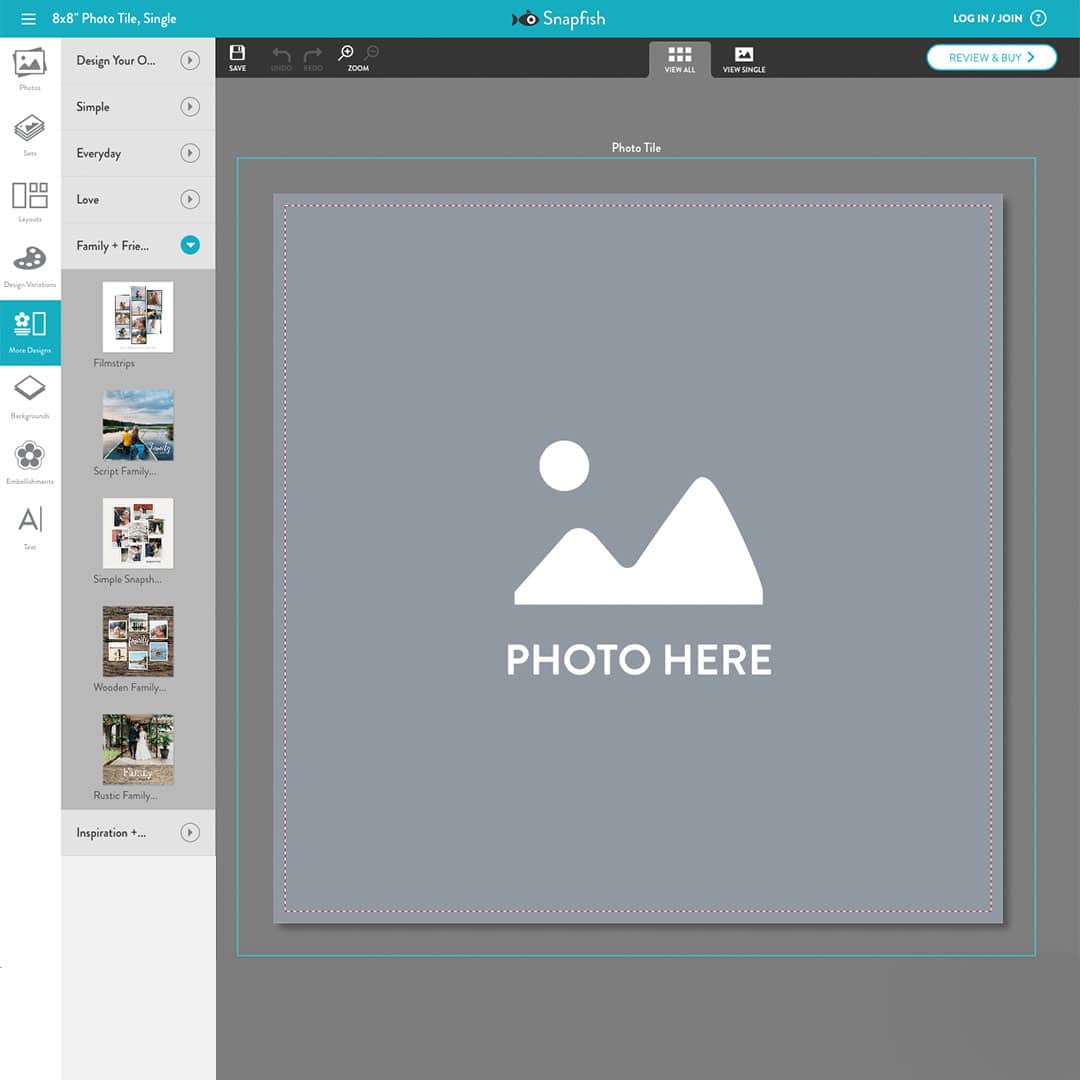Click the Review & Buy button

tap(991, 58)
